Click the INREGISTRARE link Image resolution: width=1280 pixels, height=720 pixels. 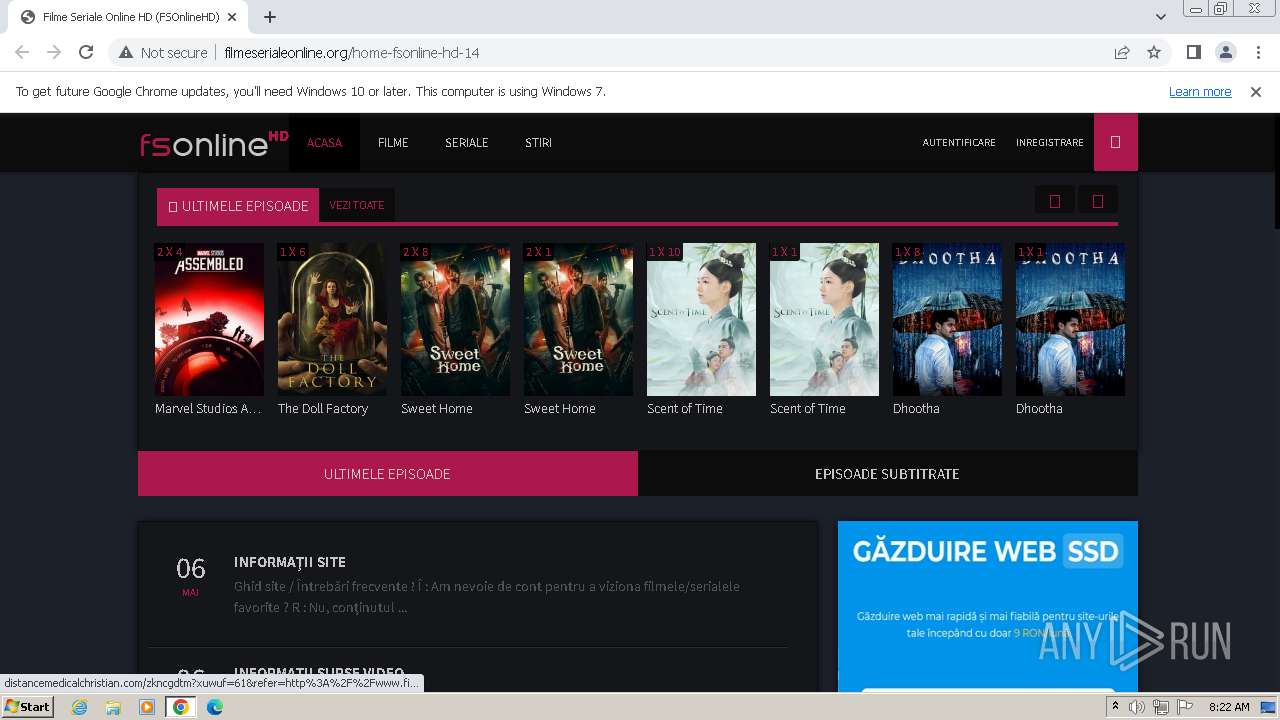coord(1050,142)
